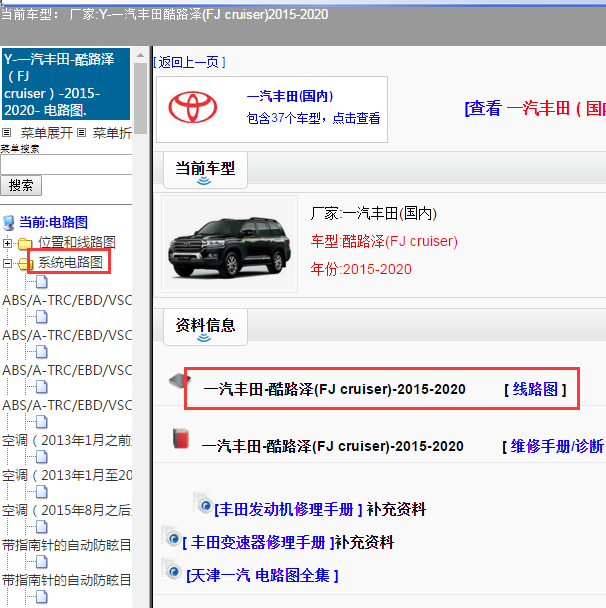Open the 线路图 link
This screenshot has width=606, height=608.
tap(535, 389)
